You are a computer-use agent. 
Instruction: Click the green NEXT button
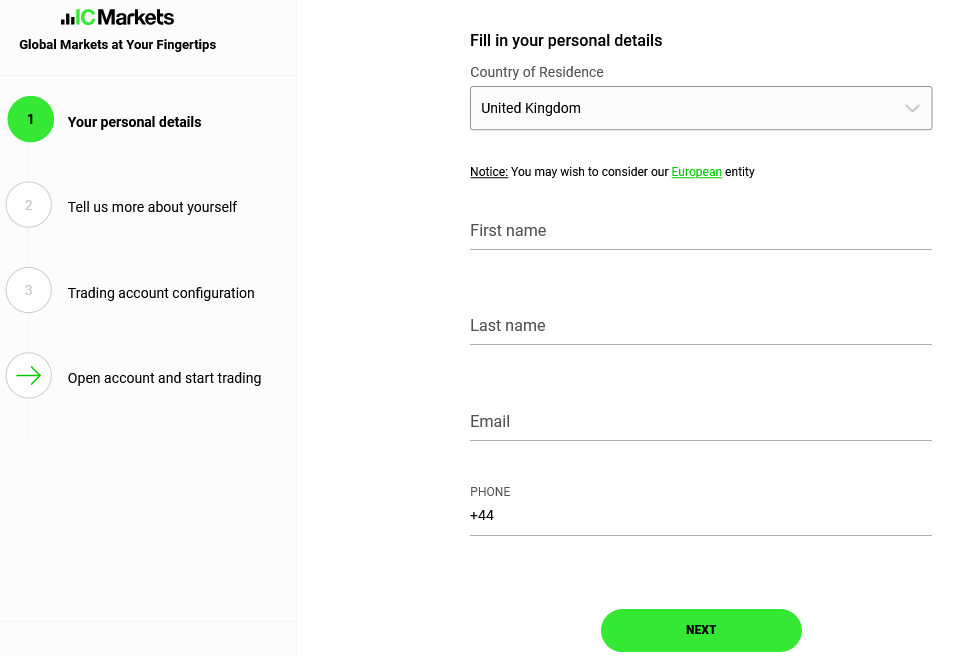click(x=701, y=630)
